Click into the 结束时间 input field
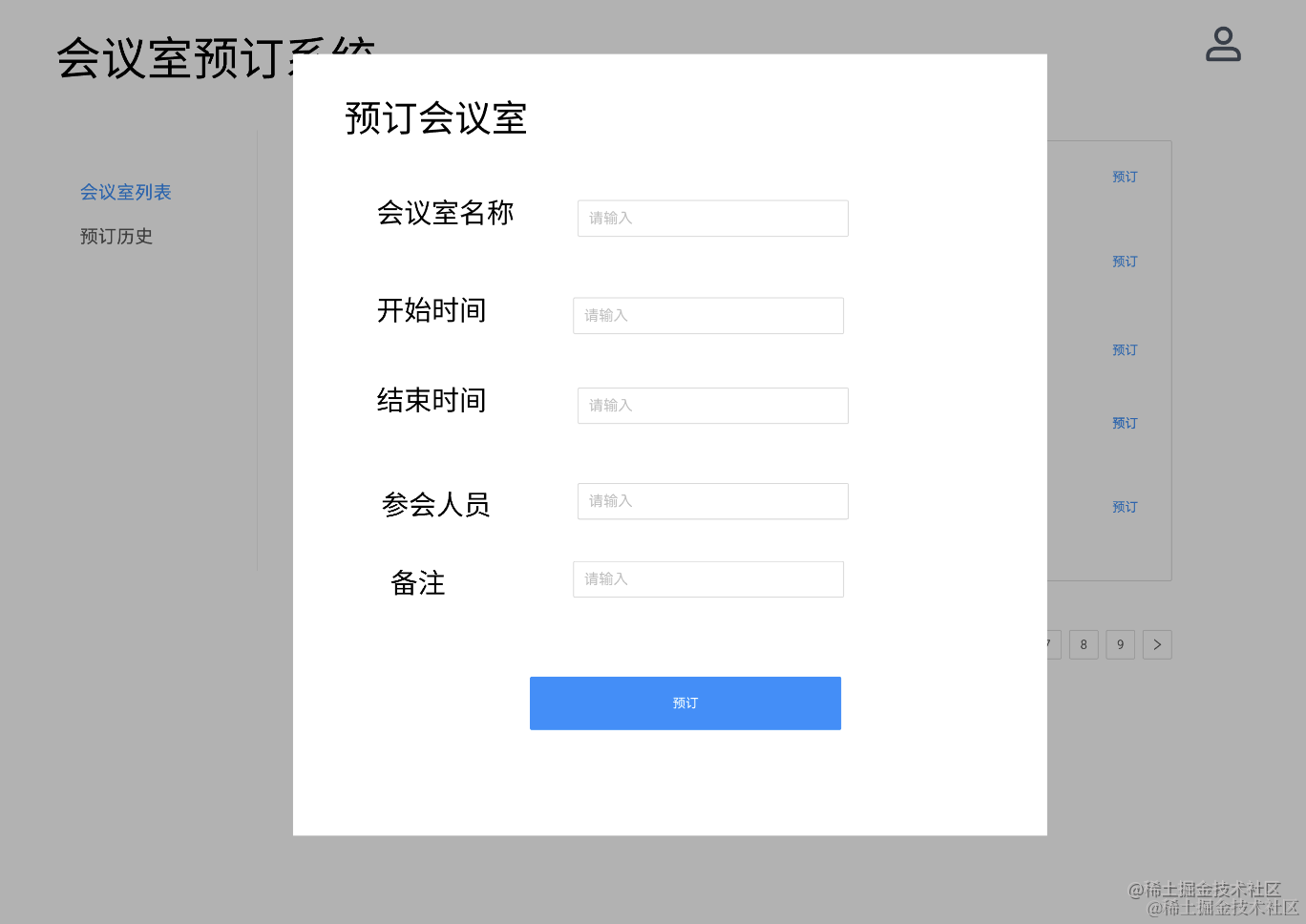Viewport: 1306px width, 924px height. pos(712,405)
